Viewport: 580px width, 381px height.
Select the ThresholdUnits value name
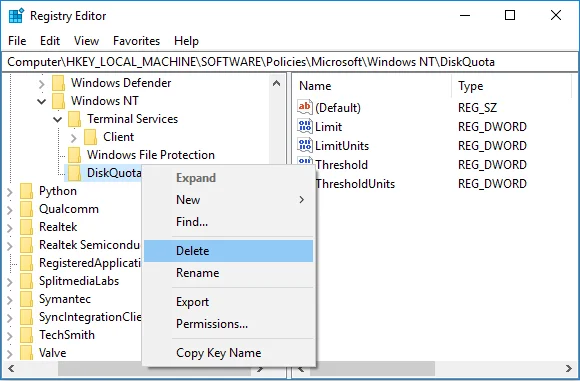pos(355,184)
